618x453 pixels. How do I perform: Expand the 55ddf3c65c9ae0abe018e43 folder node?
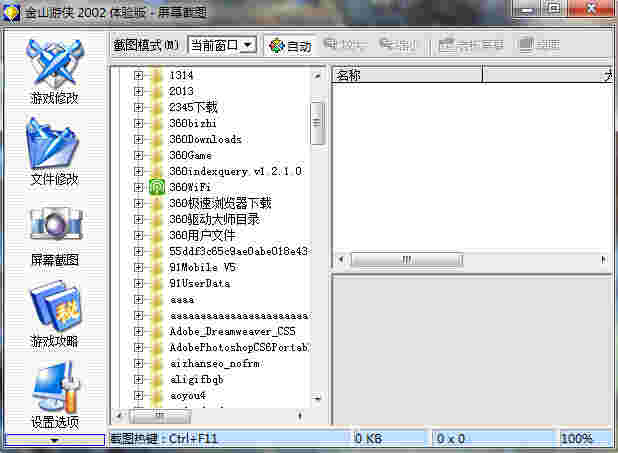coord(138,251)
